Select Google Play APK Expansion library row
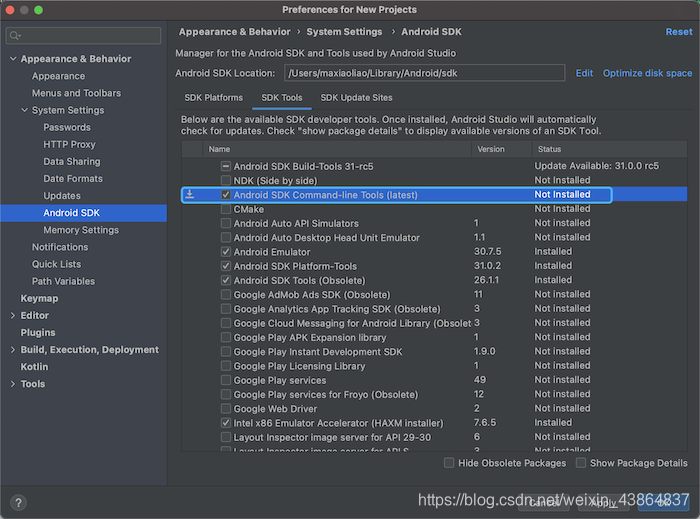Viewport: 700px width, 519px height. click(434, 337)
